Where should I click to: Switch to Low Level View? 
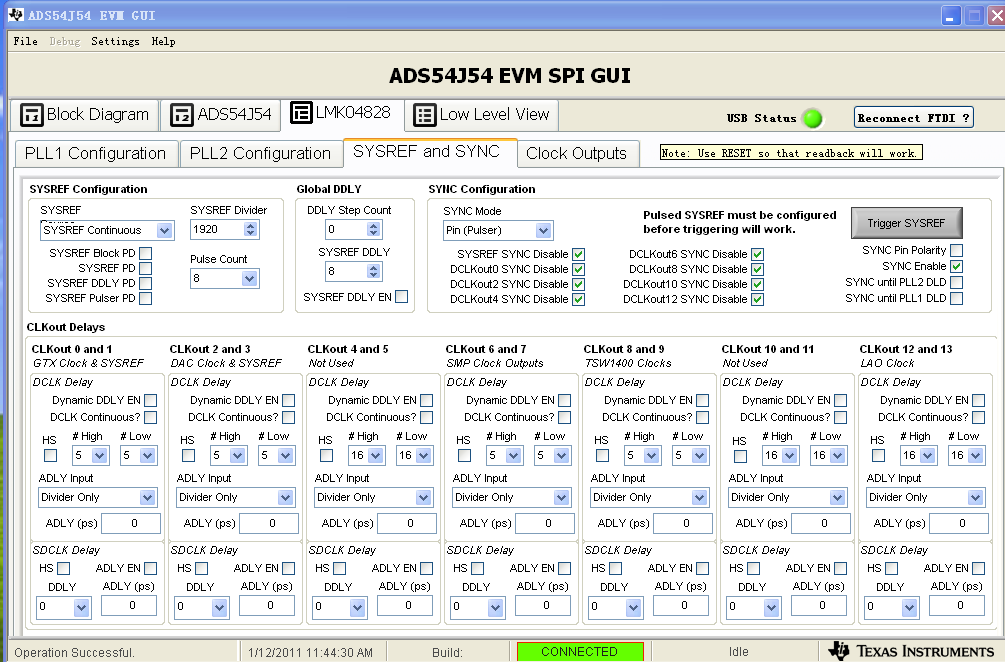(480, 114)
